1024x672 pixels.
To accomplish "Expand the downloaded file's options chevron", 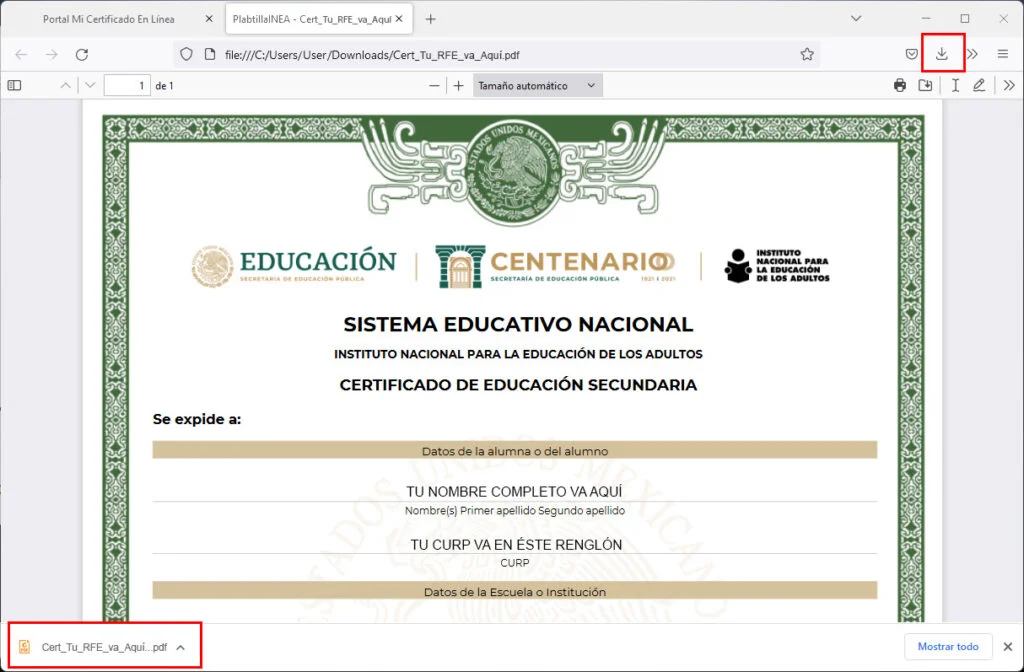I will pos(180,646).
